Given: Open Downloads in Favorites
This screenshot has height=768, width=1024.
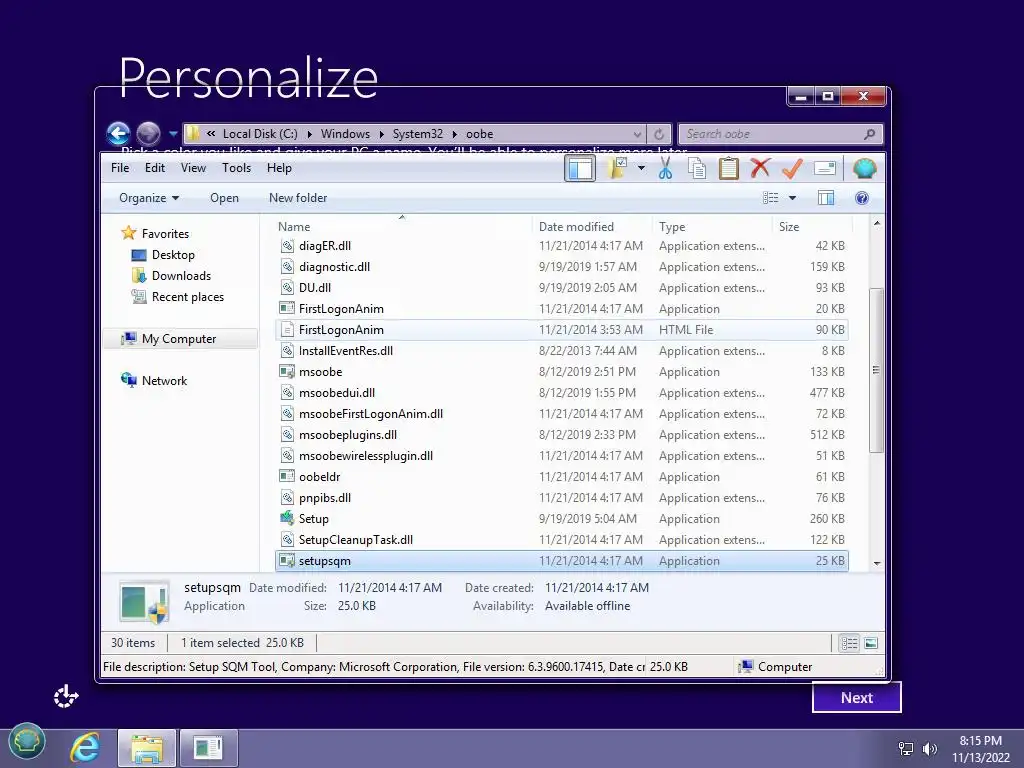Looking at the screenshot, I should [x=181, y=276].
